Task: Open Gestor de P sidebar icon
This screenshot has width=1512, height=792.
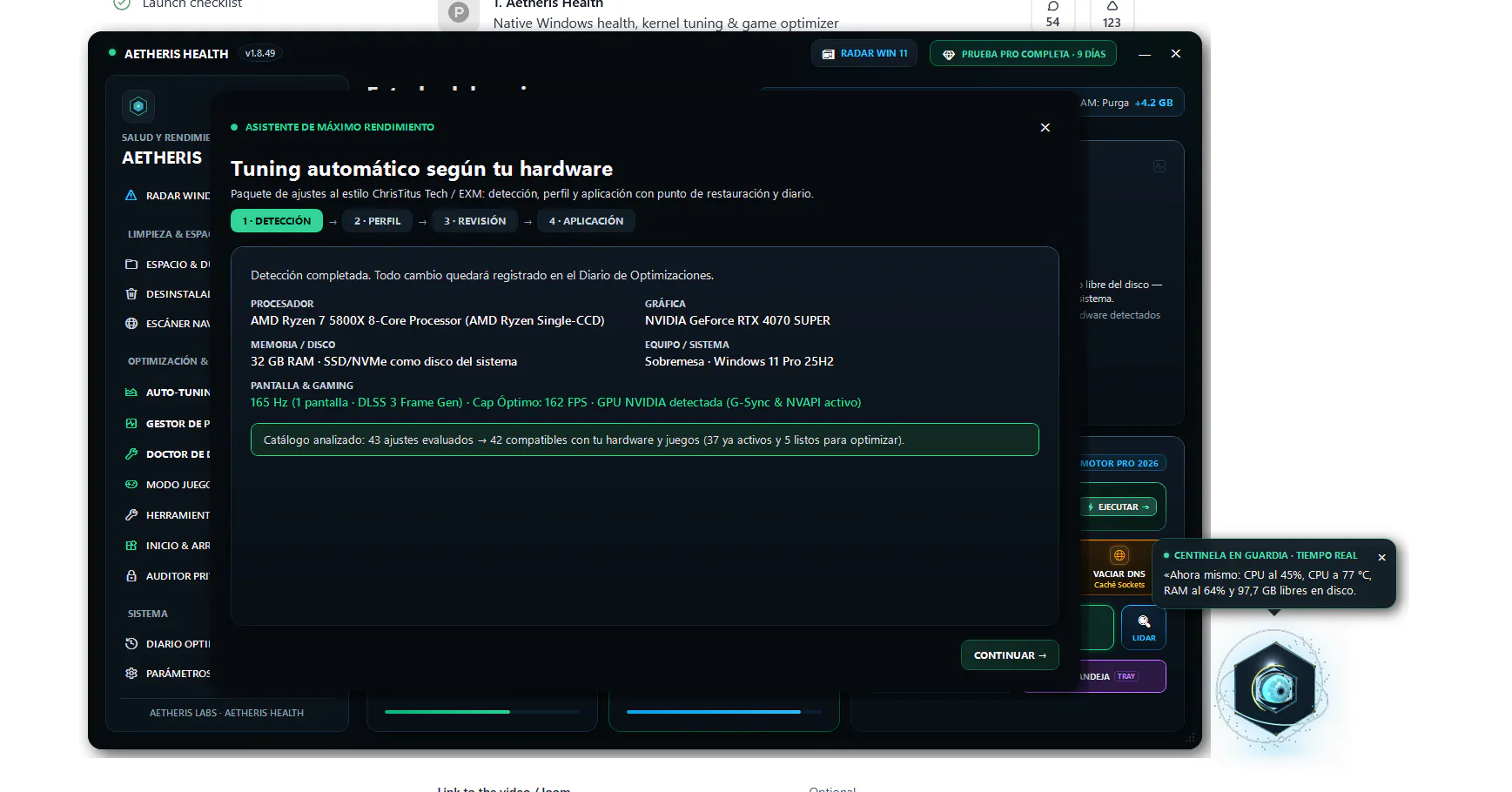Action: [131, 424]
